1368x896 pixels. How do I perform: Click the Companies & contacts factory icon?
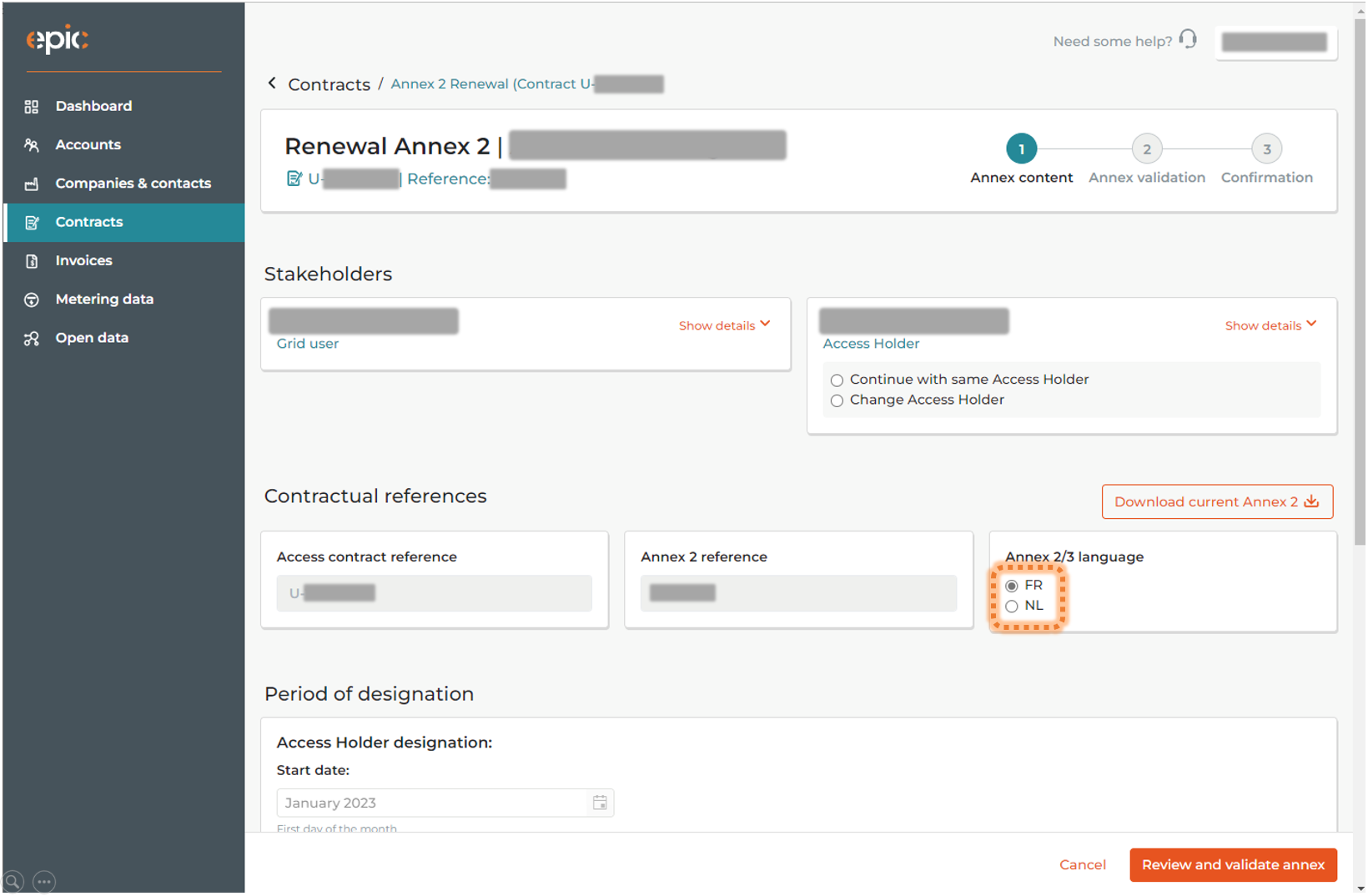pos(32,184)
